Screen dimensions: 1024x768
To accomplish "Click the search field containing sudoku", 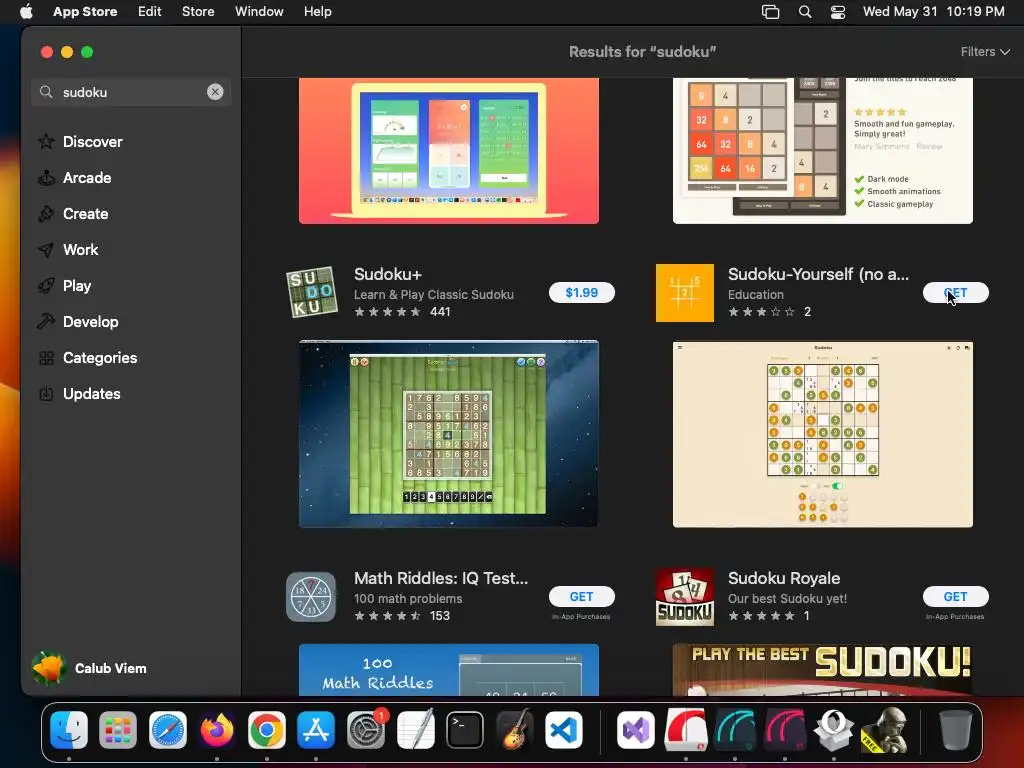I will pyautogui.click(x=131, y=92).
